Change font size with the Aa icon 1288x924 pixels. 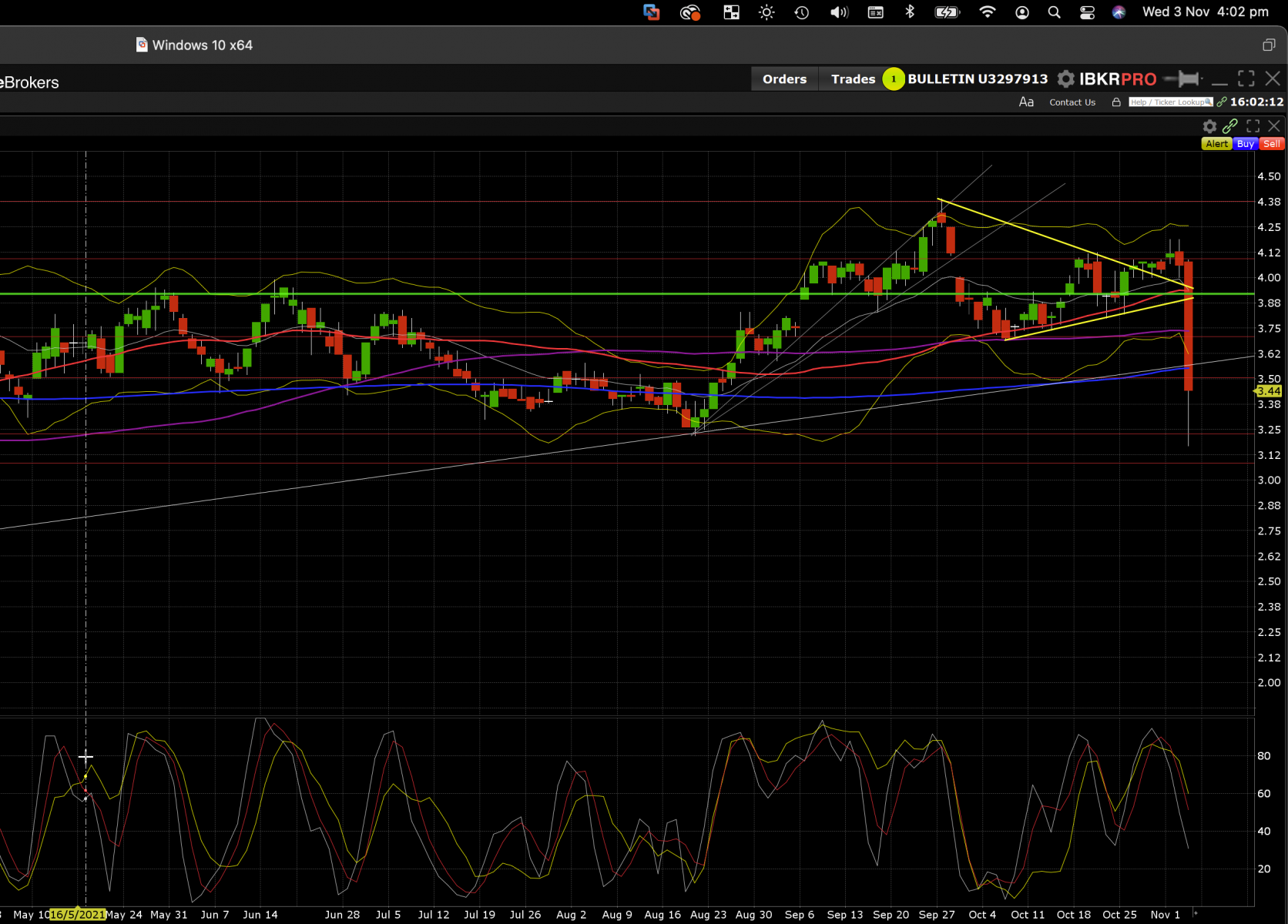click(x=1026, y=102)
